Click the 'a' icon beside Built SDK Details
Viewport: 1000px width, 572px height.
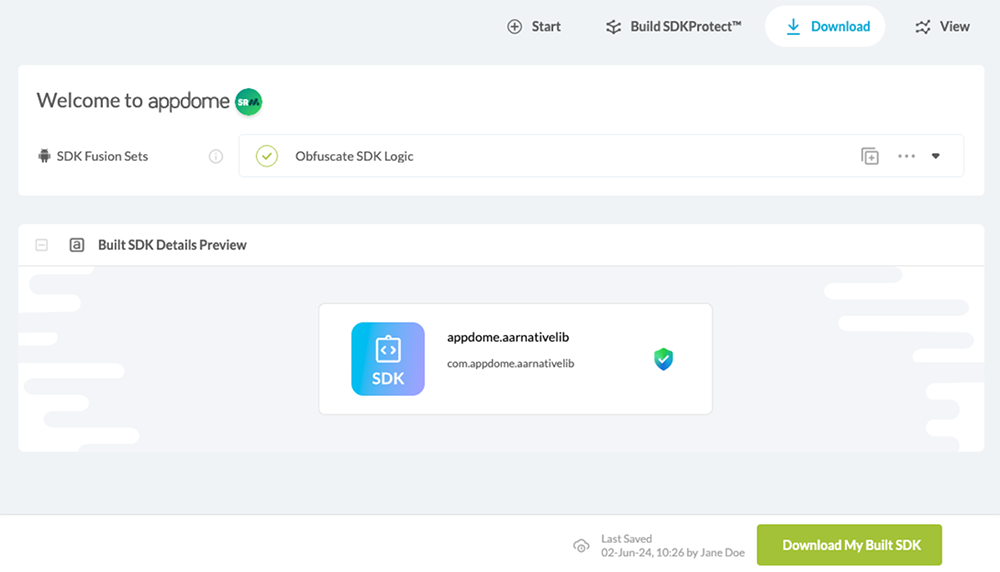pos(77,245)
